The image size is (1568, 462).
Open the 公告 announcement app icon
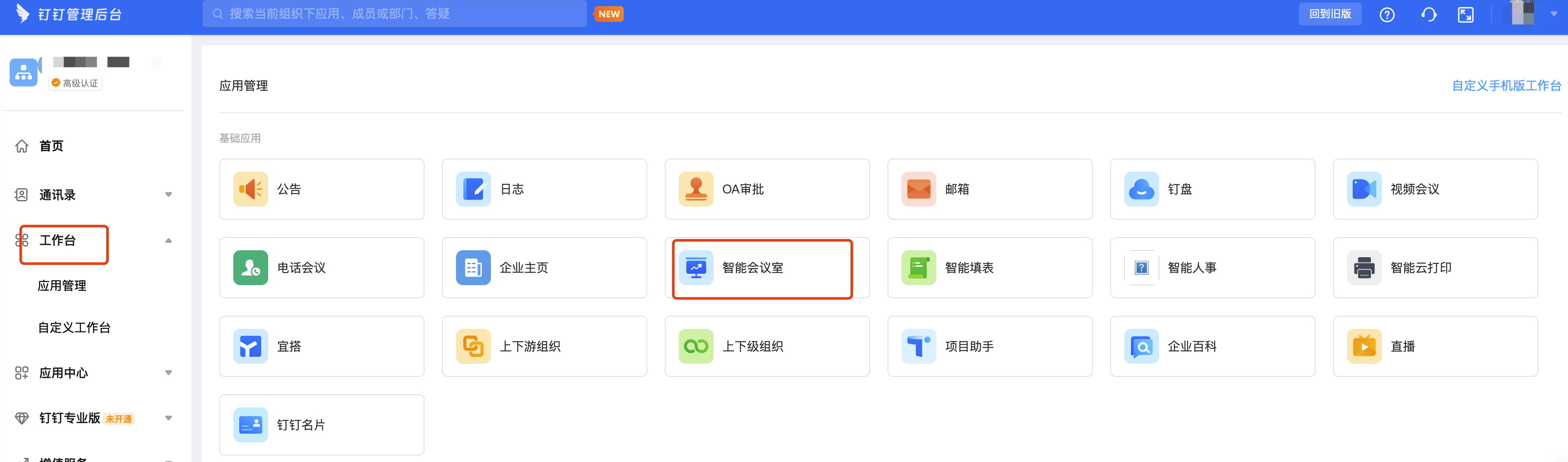click(250, 190)
